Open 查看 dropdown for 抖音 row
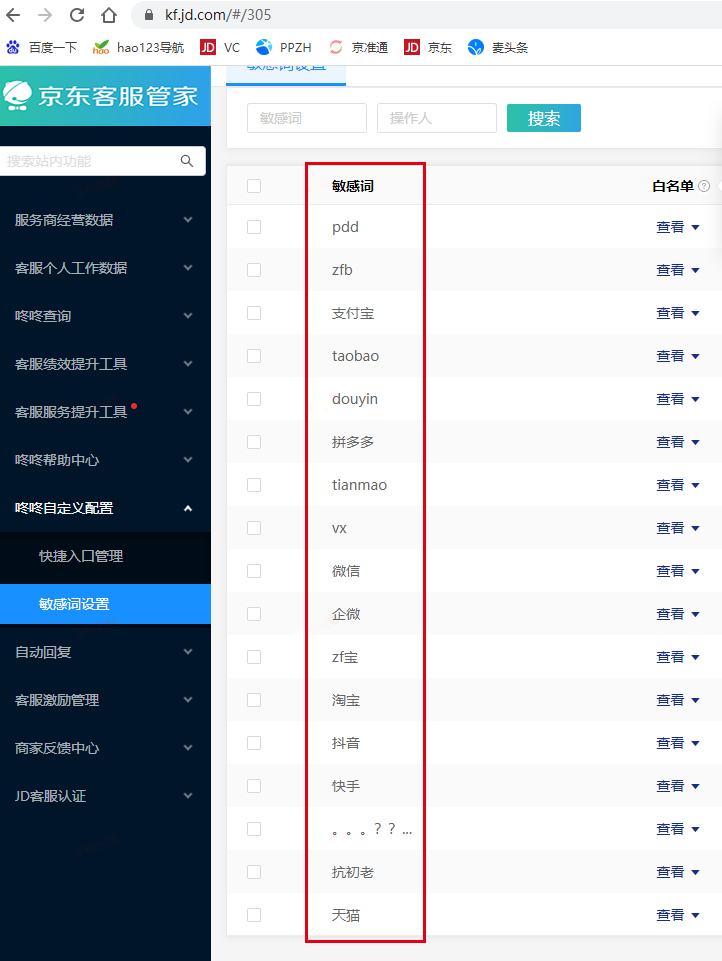The width and height of the screenshot is (722, 961). pos(677,743)
